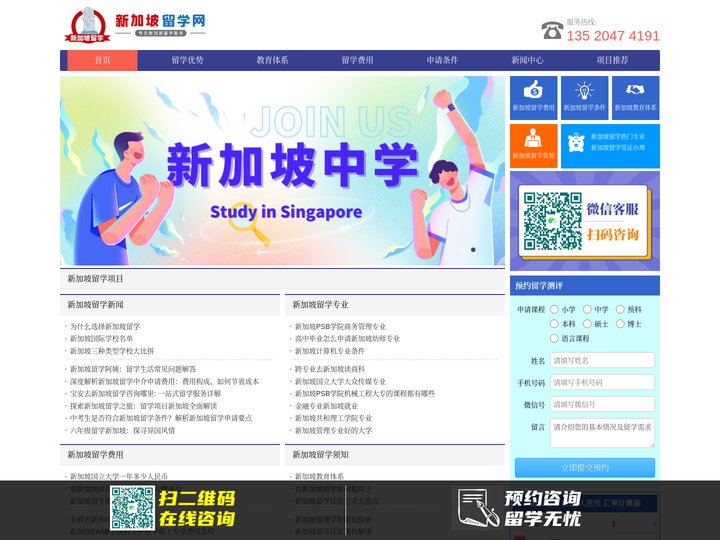This screenshot has width=720, height=540.
Task: Select the 本科 radio button
Action: click(554, 324)
